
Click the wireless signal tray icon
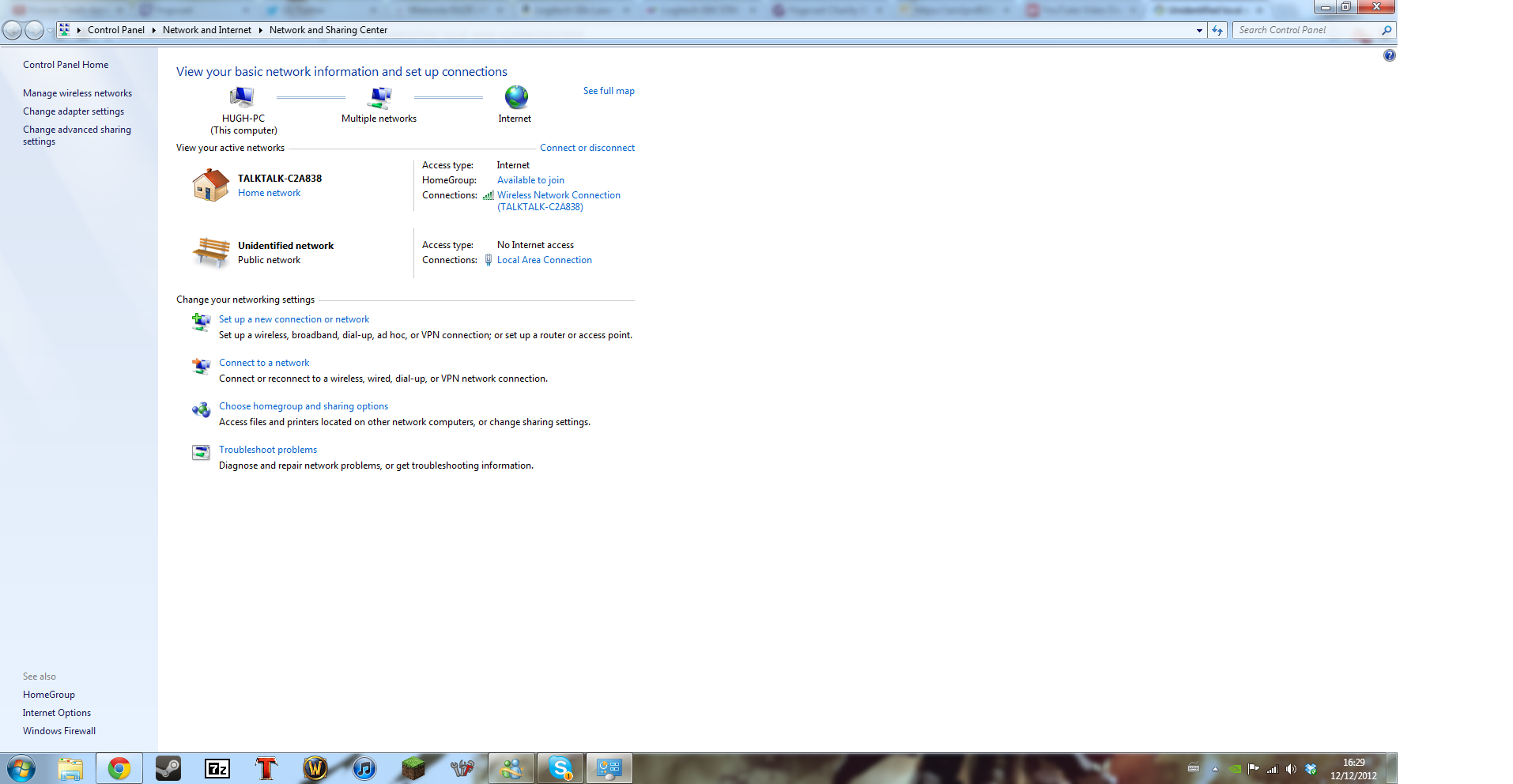point(1272,769)
